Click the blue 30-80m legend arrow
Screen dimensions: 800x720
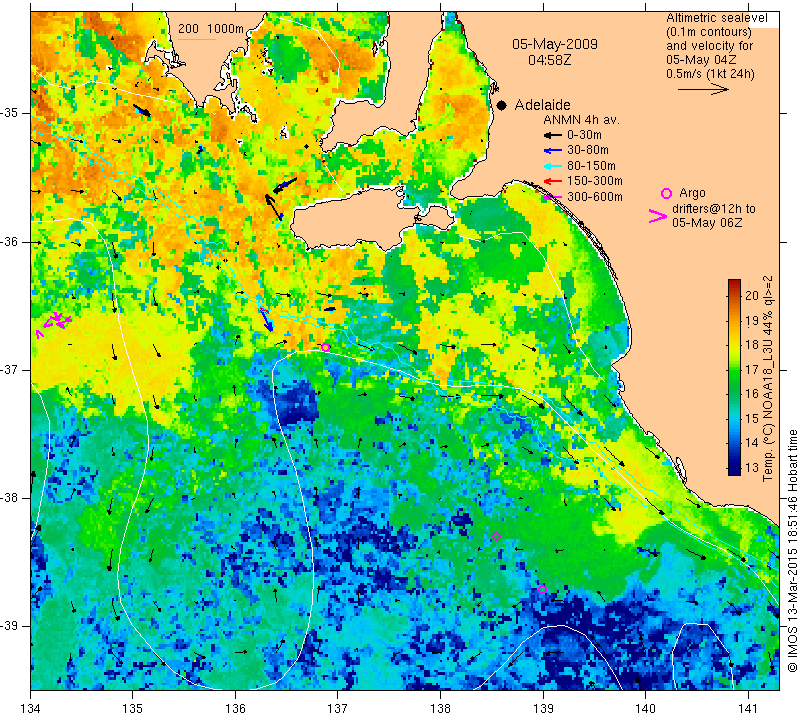point(553,151)
